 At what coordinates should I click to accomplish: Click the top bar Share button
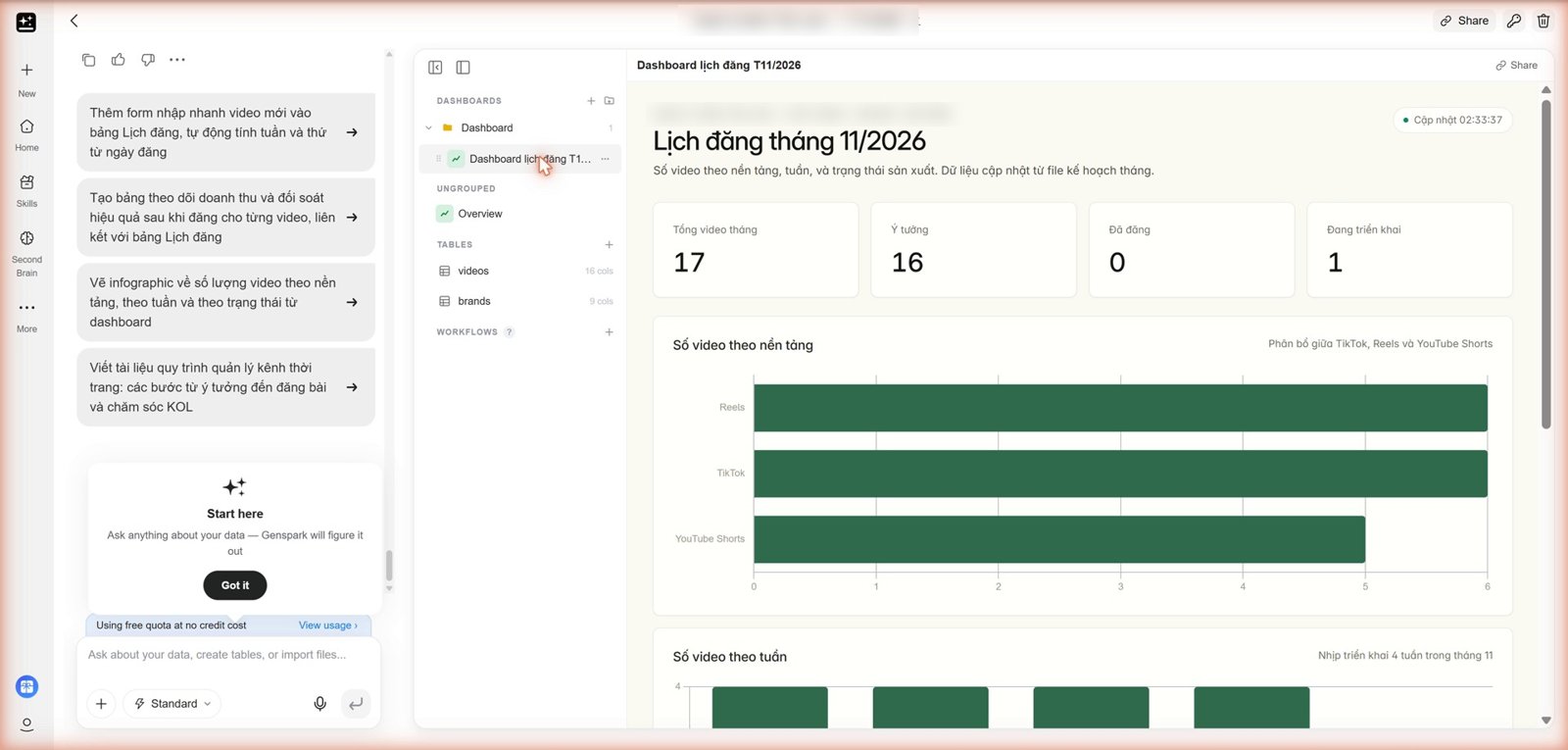click(x=1464, y=21)
